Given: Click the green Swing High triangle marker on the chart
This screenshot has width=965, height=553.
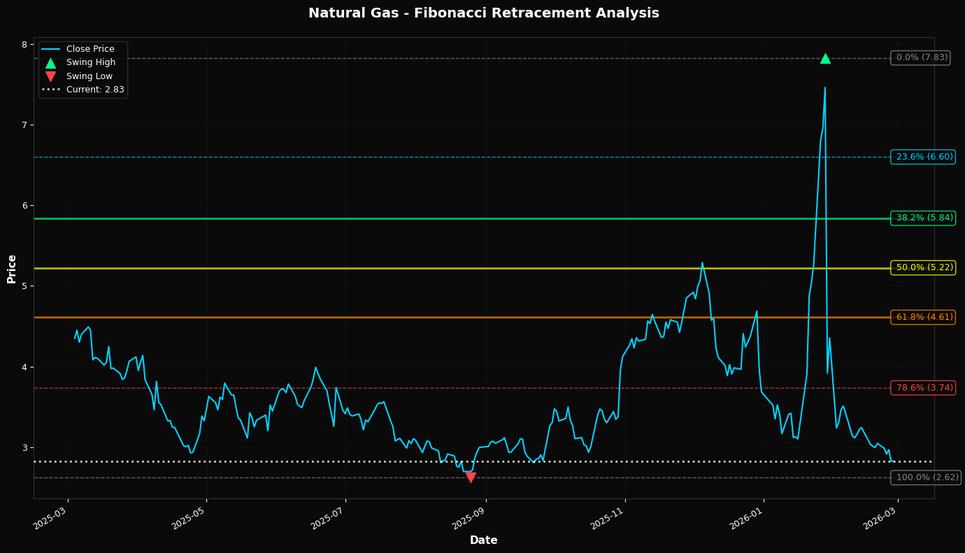Looking at the screenshot, I should click(x=825, y=58).
